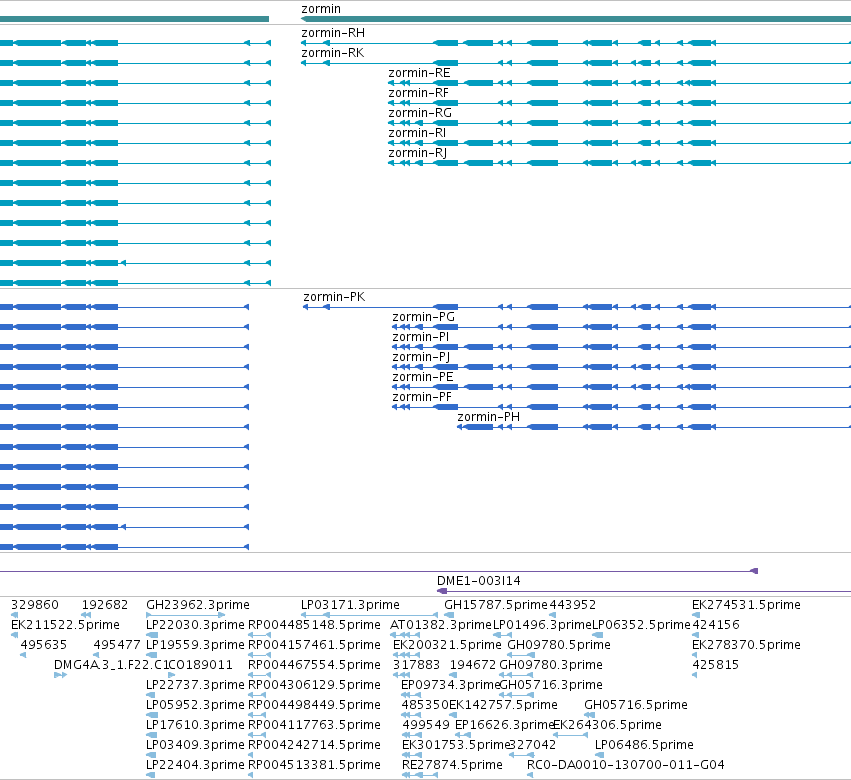Pick the zormin-RI transcript label
851x780 pixels.
coord(417,134)
